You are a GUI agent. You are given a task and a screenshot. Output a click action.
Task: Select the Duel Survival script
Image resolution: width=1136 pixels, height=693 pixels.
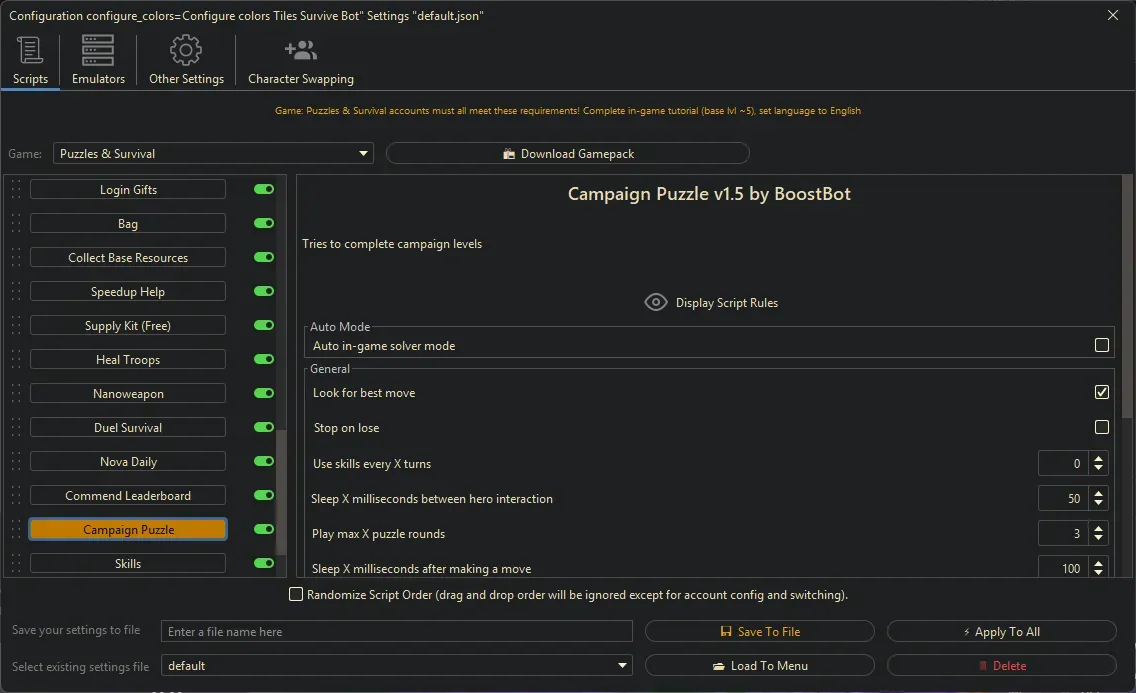[x=128, y=428]
